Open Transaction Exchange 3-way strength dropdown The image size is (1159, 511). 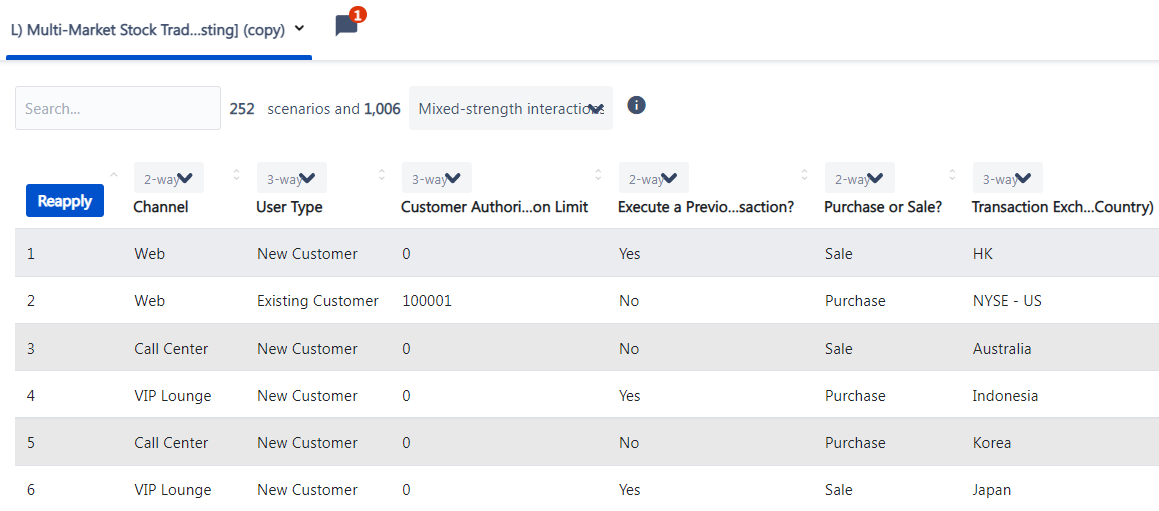pyautogui.click(x=1008, y=177)
